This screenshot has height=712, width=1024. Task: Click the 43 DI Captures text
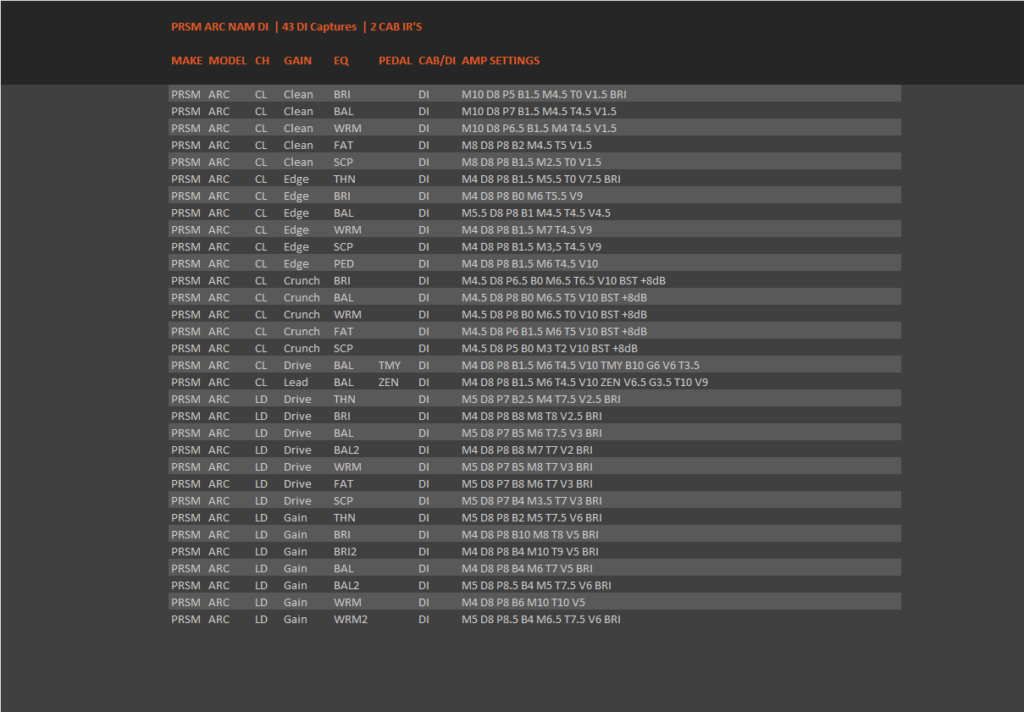click(319, 27)
